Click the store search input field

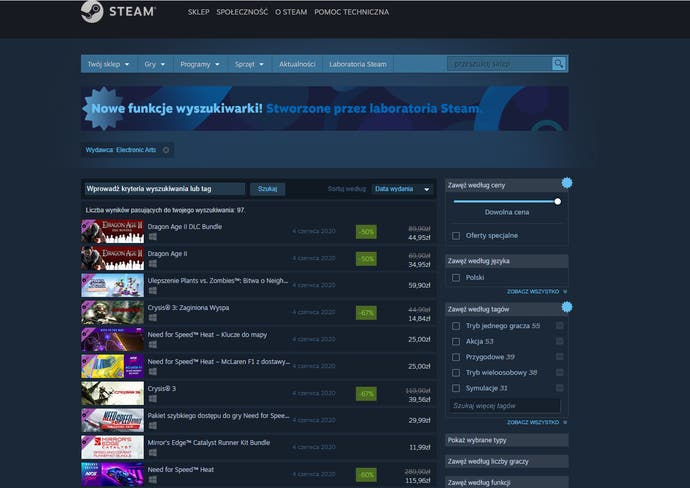point(499,64)
